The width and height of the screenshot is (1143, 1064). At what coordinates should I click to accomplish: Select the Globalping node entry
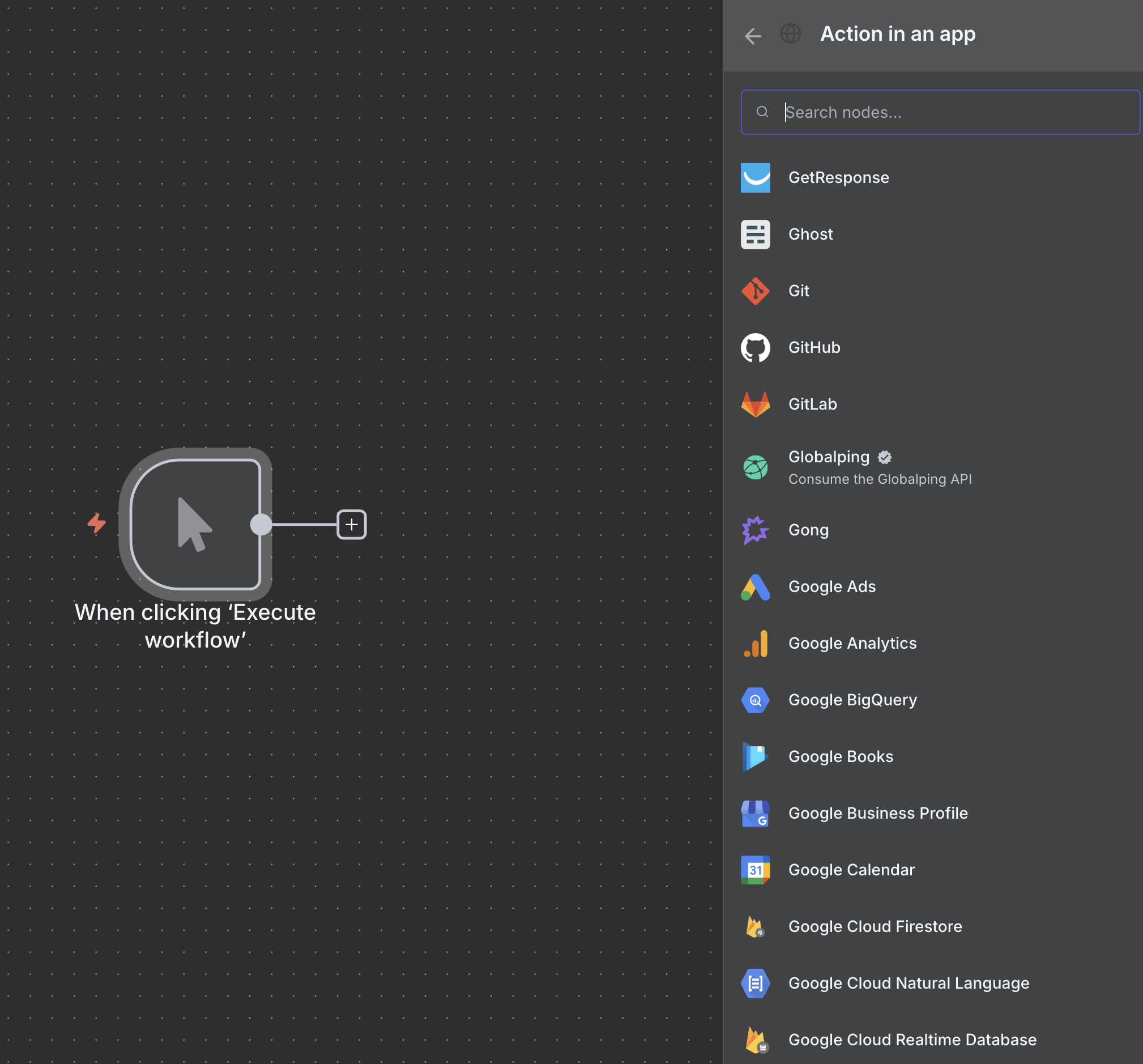coord(932,467)
